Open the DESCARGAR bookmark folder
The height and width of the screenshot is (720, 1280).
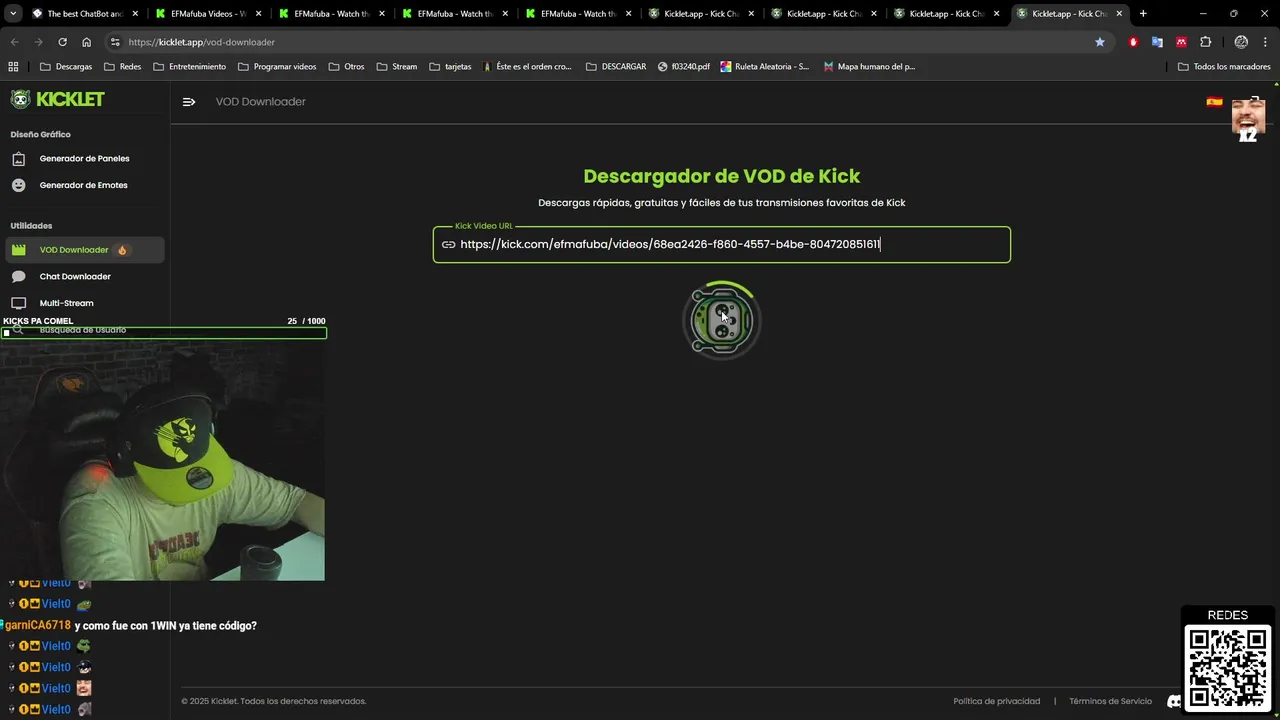coord(616,66)
